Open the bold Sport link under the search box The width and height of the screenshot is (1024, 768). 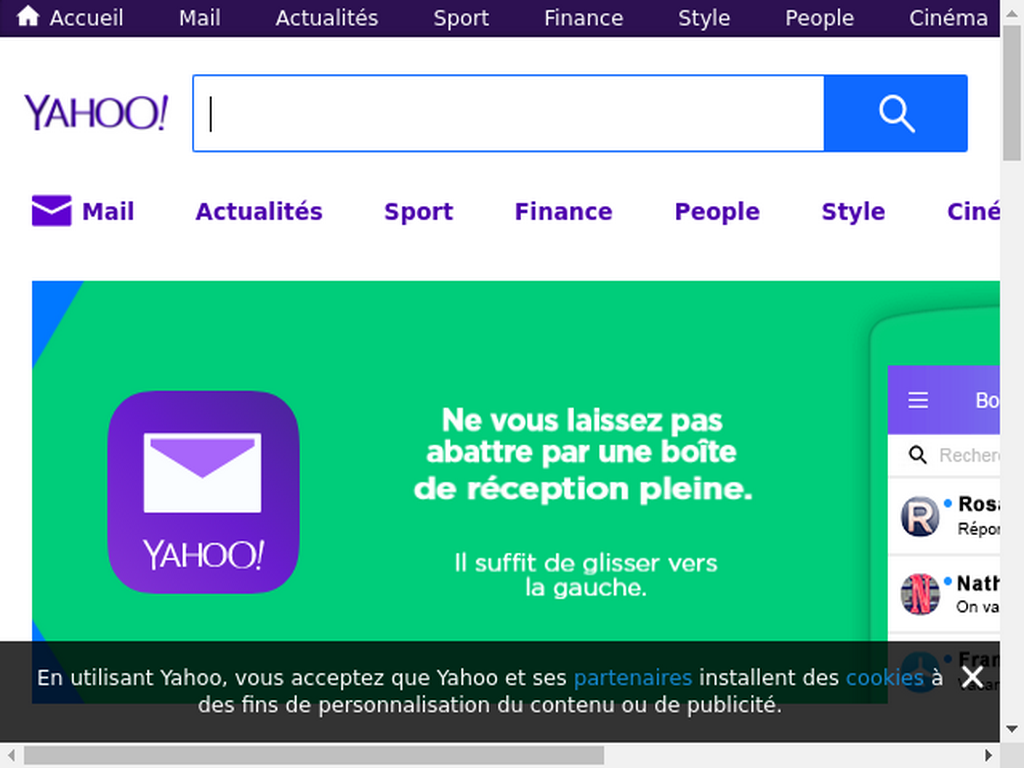pyautogui.click(x=419, y=212)
